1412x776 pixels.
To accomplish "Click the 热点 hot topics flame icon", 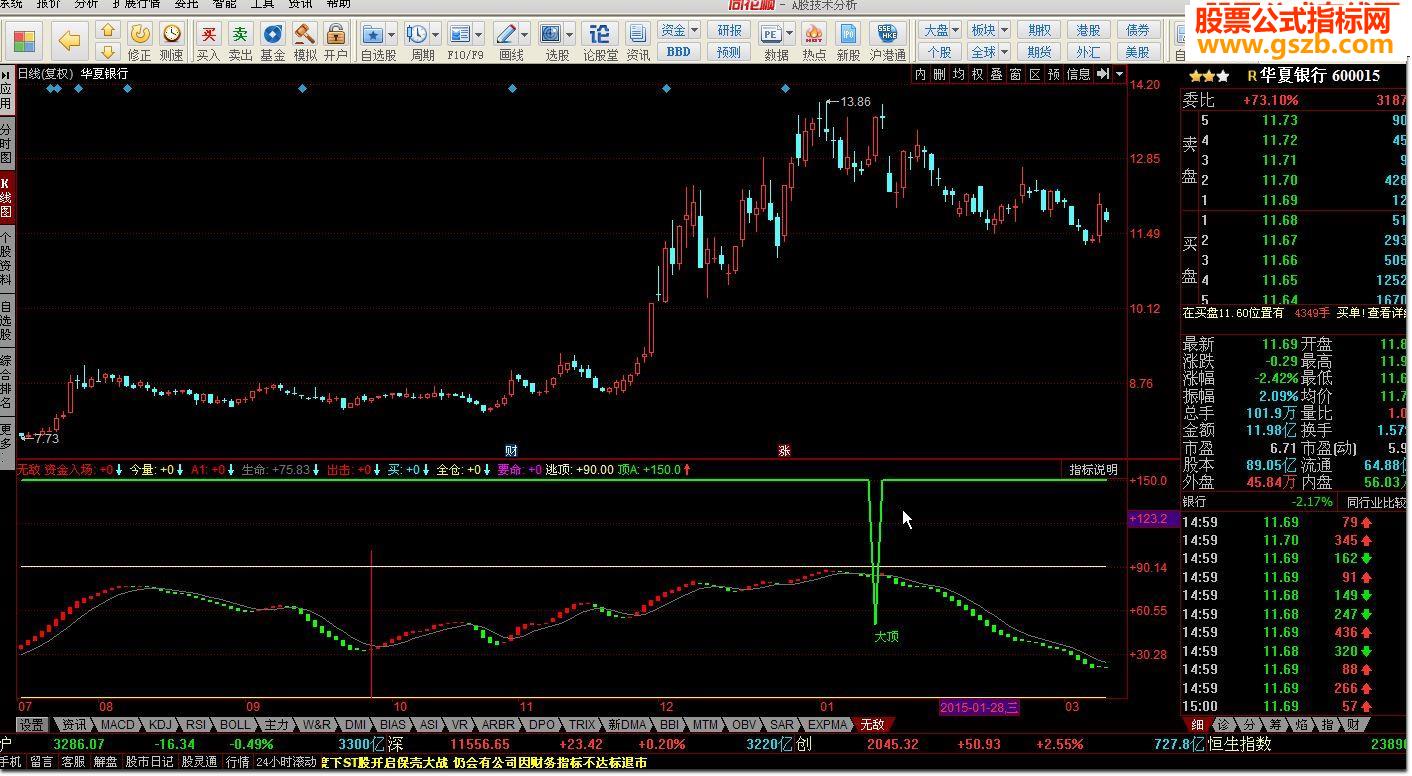I will pos(814,42).
